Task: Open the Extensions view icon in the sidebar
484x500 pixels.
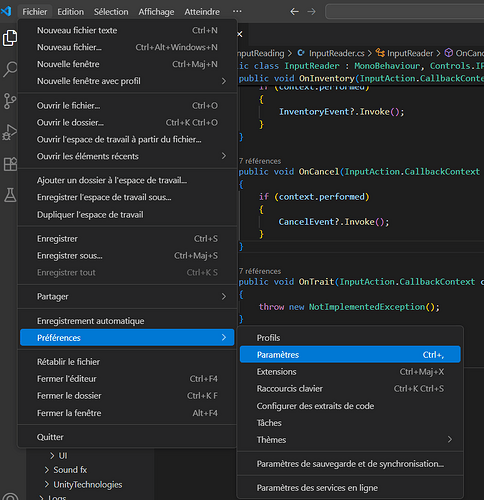Action: [x=10, y=164]
